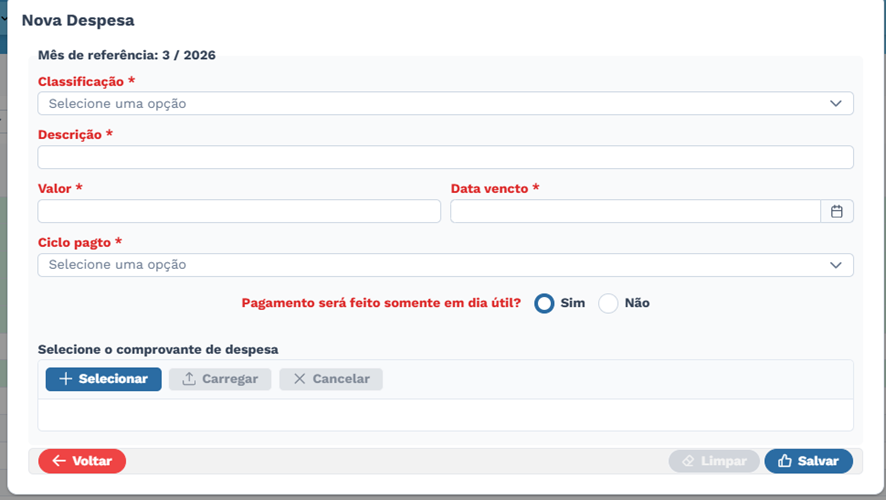The width and height of the screenshot is (886, 500).
Task: Click the plus icon on the Selecionar button
Action: pos(66,379)
